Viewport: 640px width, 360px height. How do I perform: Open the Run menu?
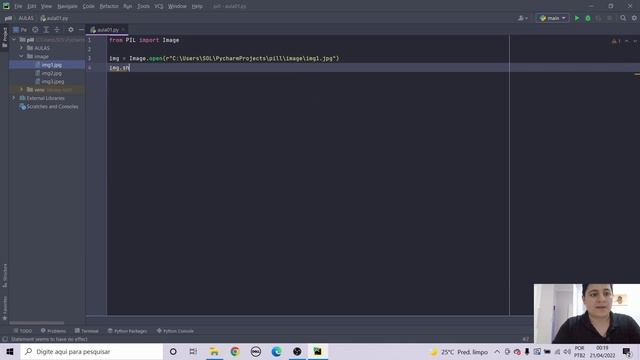click(x=127, y=6)
